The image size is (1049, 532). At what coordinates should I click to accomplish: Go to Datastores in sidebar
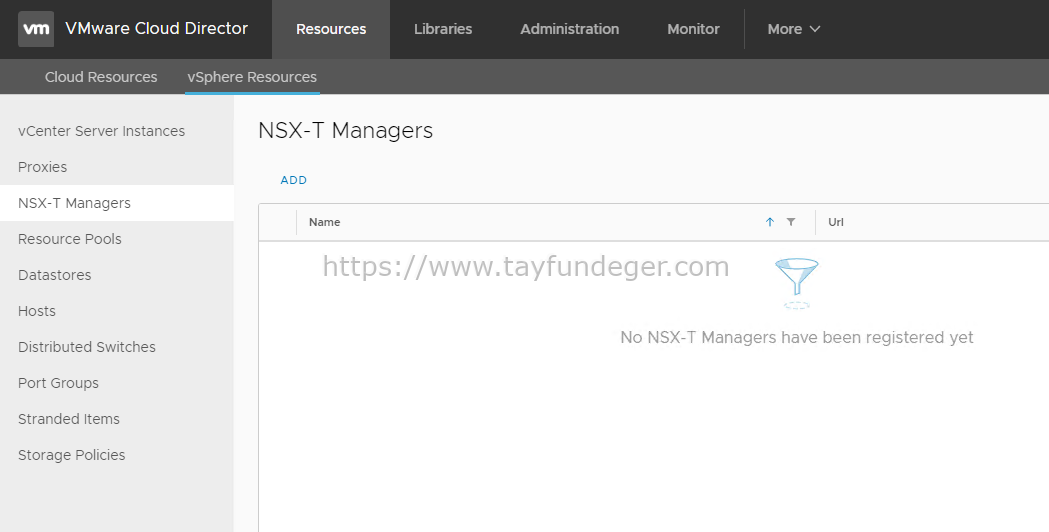[x=55, y=276]
